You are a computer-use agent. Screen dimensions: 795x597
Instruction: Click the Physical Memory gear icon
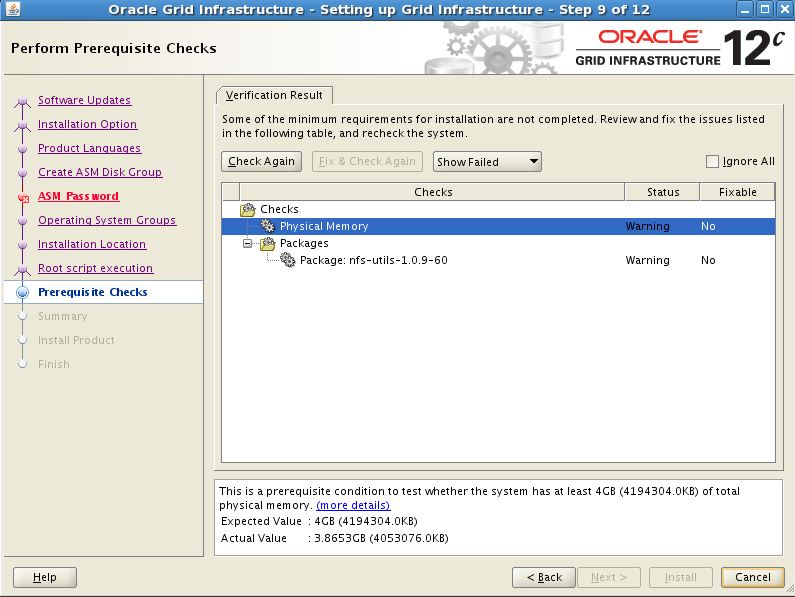tap(268, 226)
